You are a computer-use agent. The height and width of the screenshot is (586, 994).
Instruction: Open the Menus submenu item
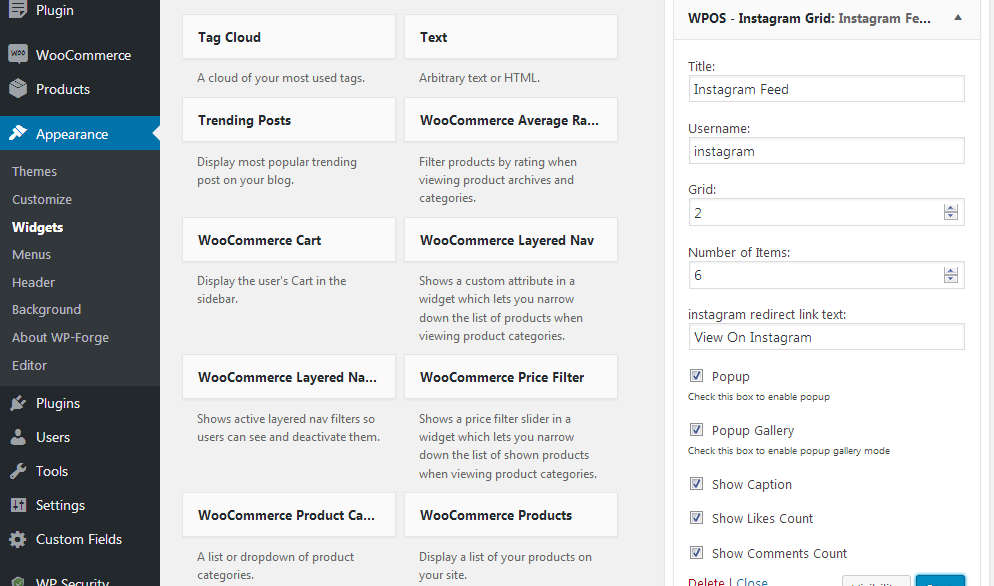coord(31,254)
